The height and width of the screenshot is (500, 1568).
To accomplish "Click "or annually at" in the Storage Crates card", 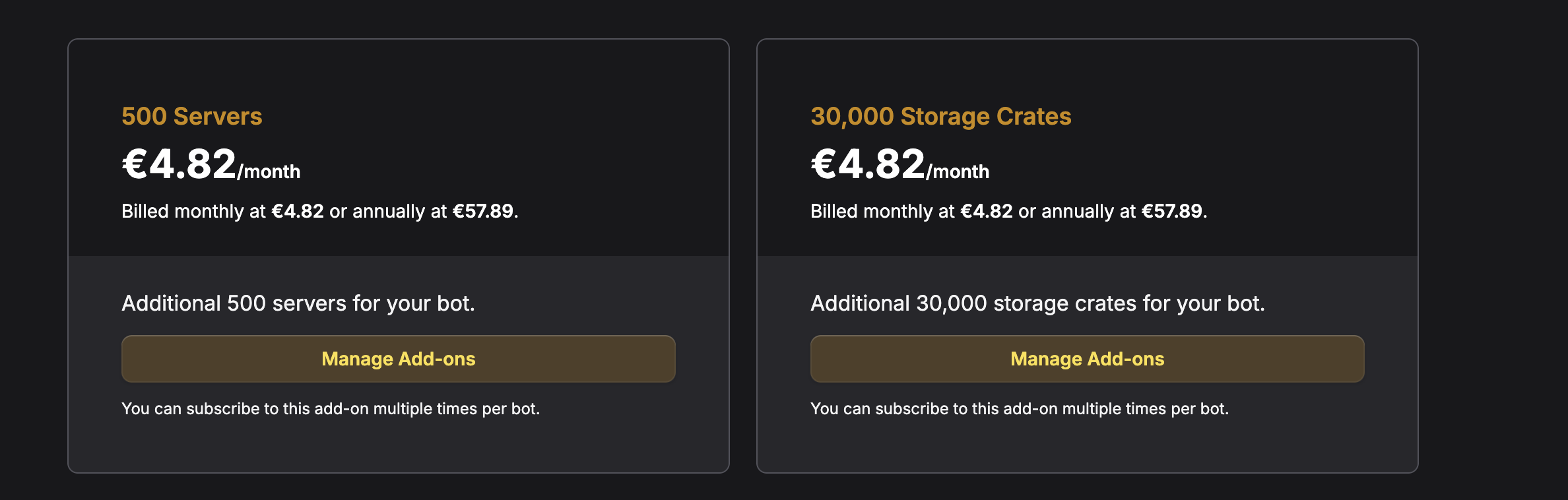I will [x=1077, y=211].
